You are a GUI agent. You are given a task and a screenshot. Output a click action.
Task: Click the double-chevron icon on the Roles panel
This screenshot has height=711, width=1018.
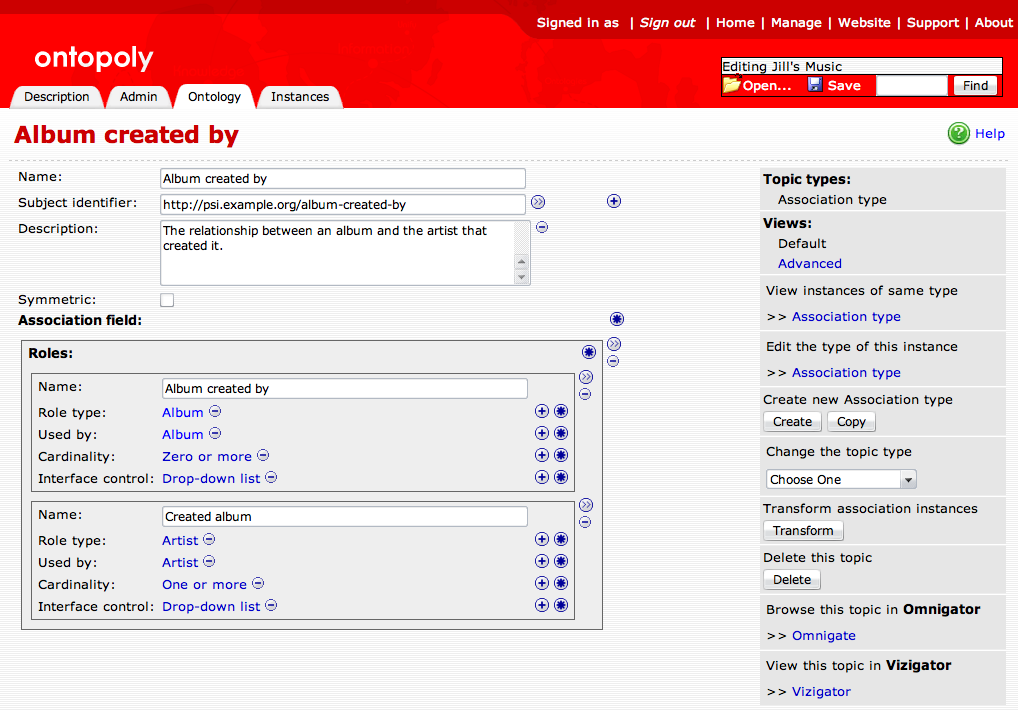pyautogui.click(x=614, y=343)
